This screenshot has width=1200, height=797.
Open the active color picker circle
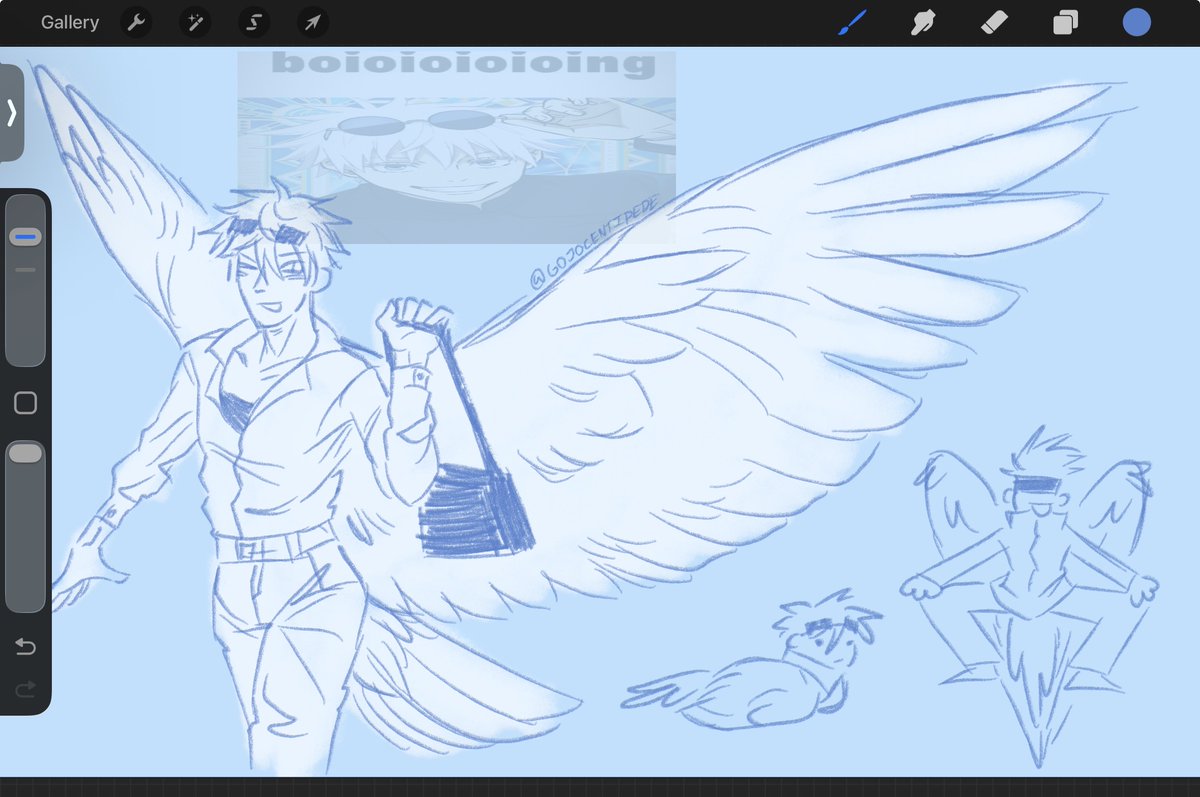tap(1136, 22)
